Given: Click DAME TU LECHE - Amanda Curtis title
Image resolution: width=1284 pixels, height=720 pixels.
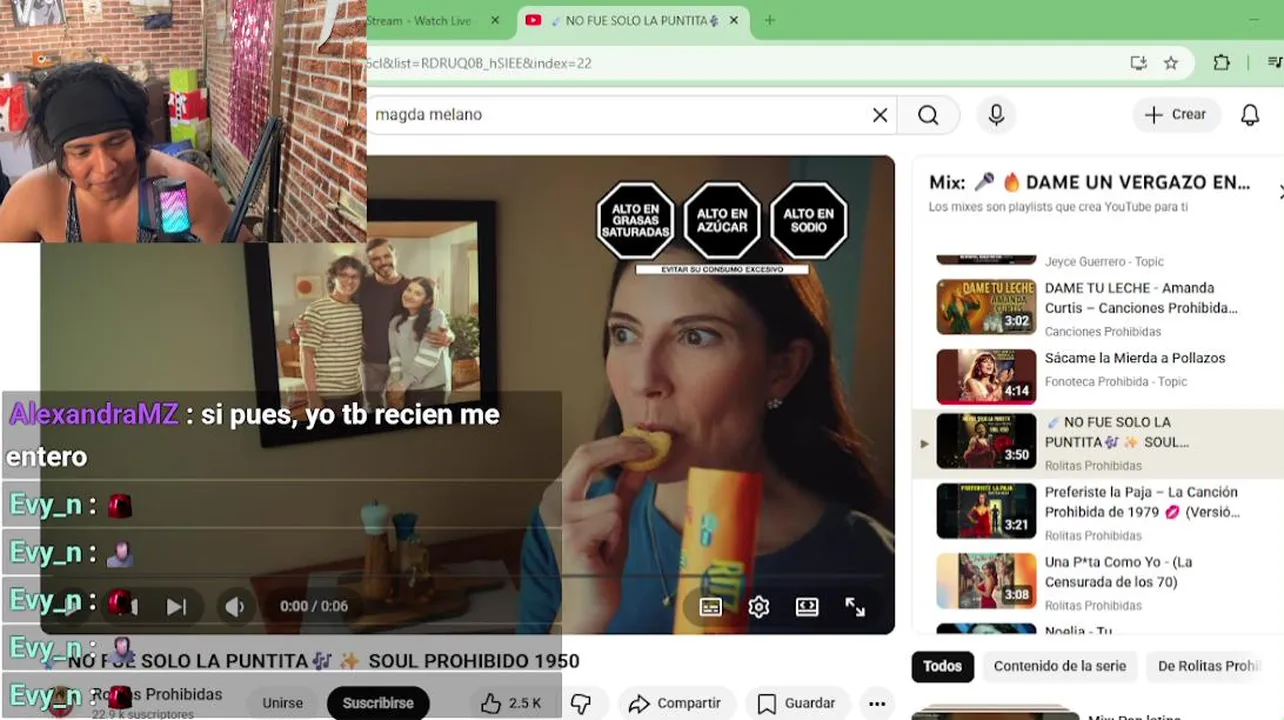Looking at the screenshot, I should pyautogui.click(x=1141, y=298).
